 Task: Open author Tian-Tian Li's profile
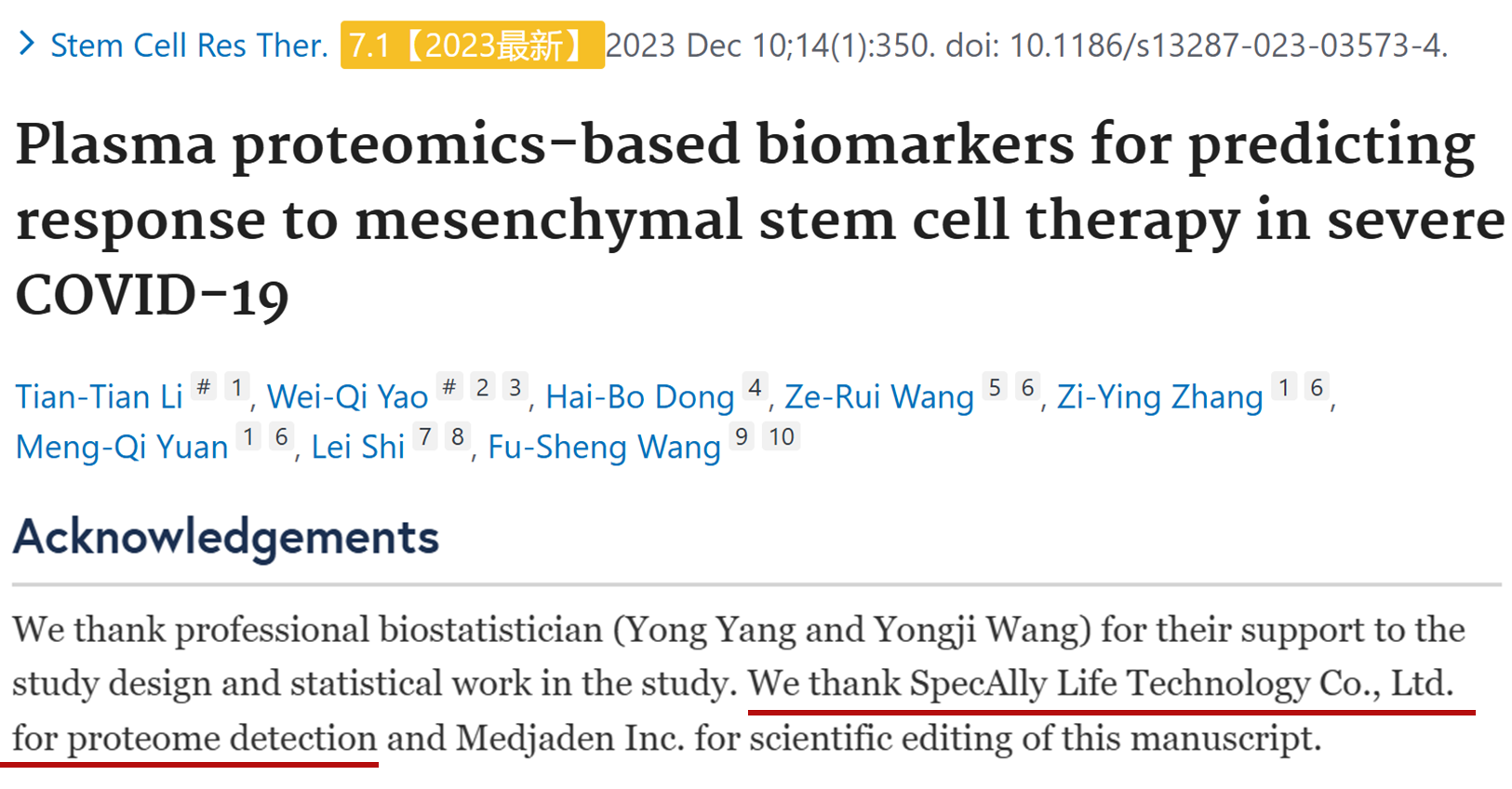pos(100,396)
